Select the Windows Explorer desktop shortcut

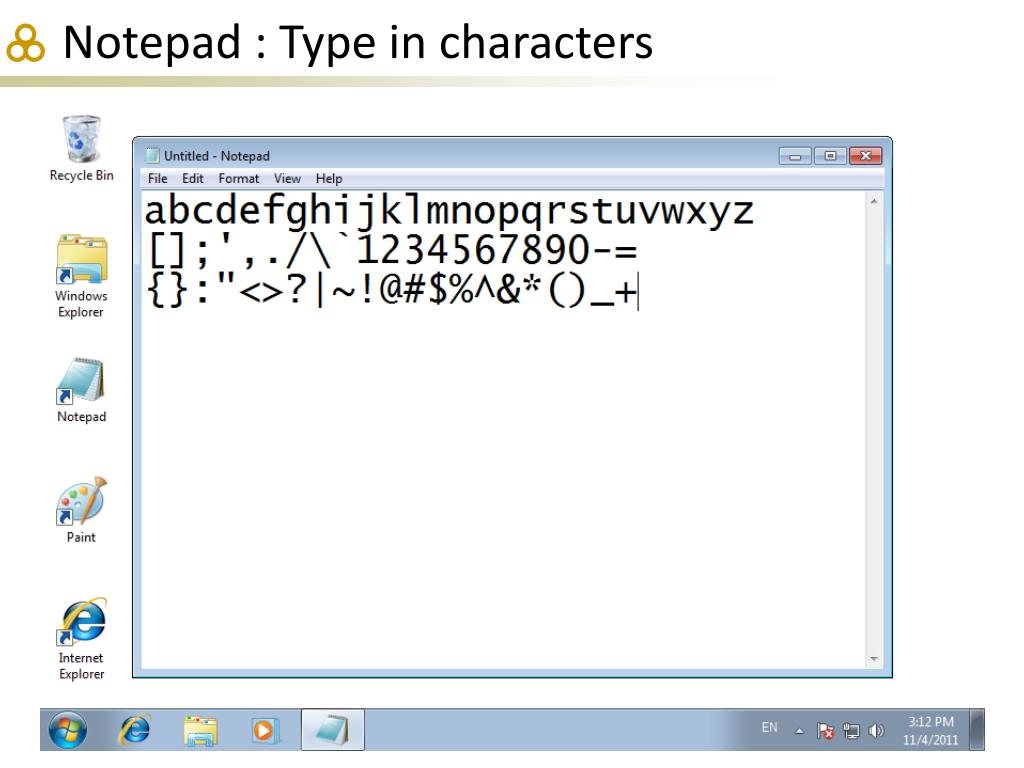81,276
